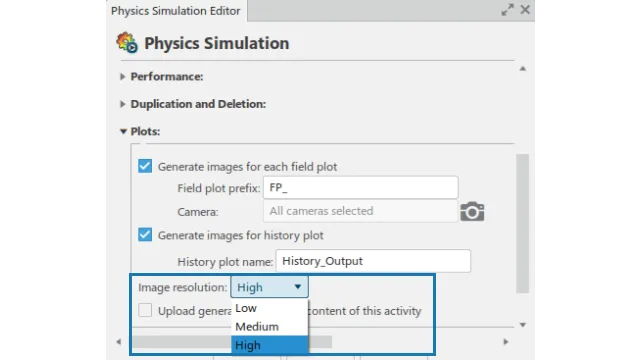The width and height of the screenshot is (640, 360).
Task: Uncheck Generate images for history plot
Action: (x=145, y=235)
